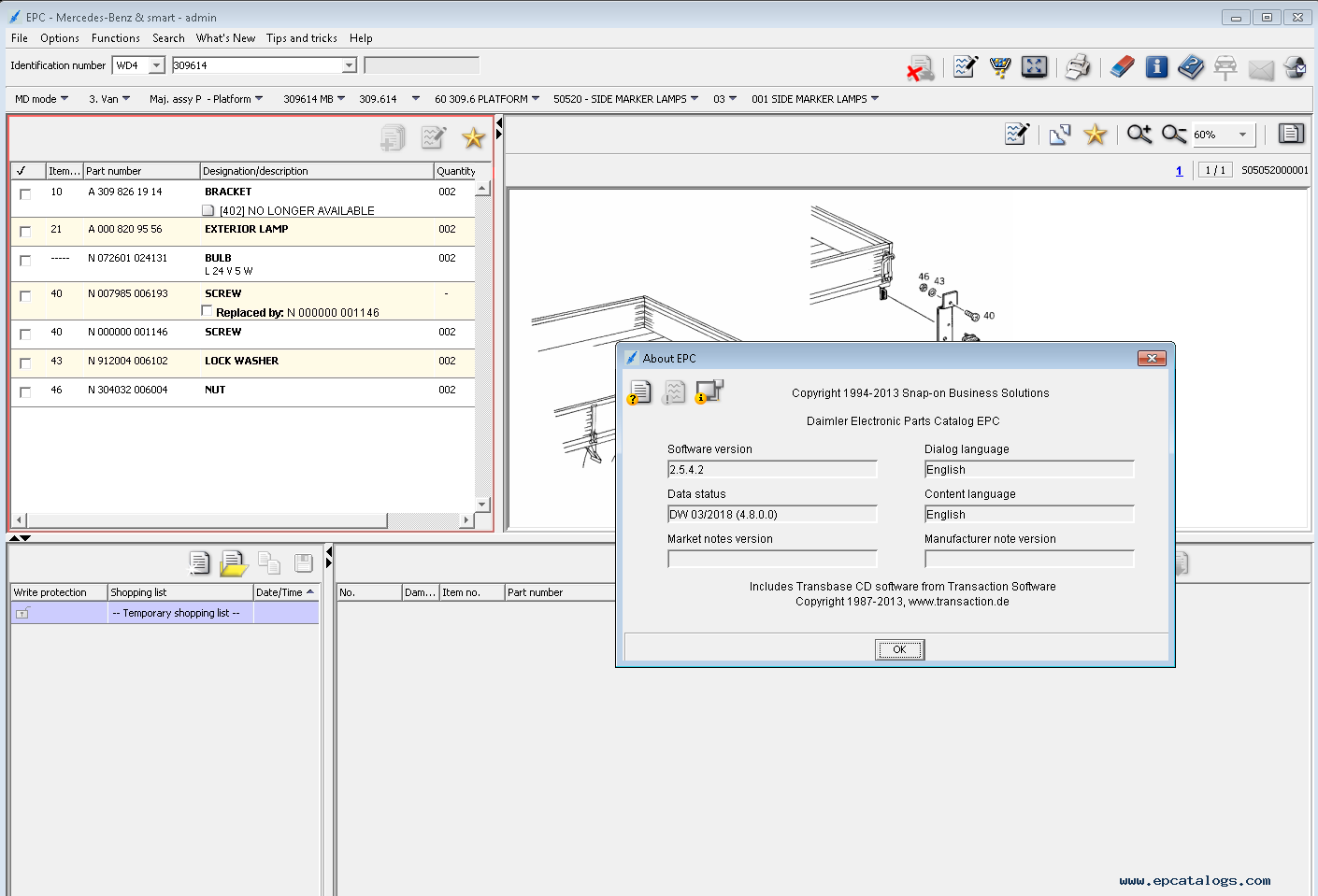
Task: Zoom in with the magnifier plus icon
Action: coord(1139,135)
